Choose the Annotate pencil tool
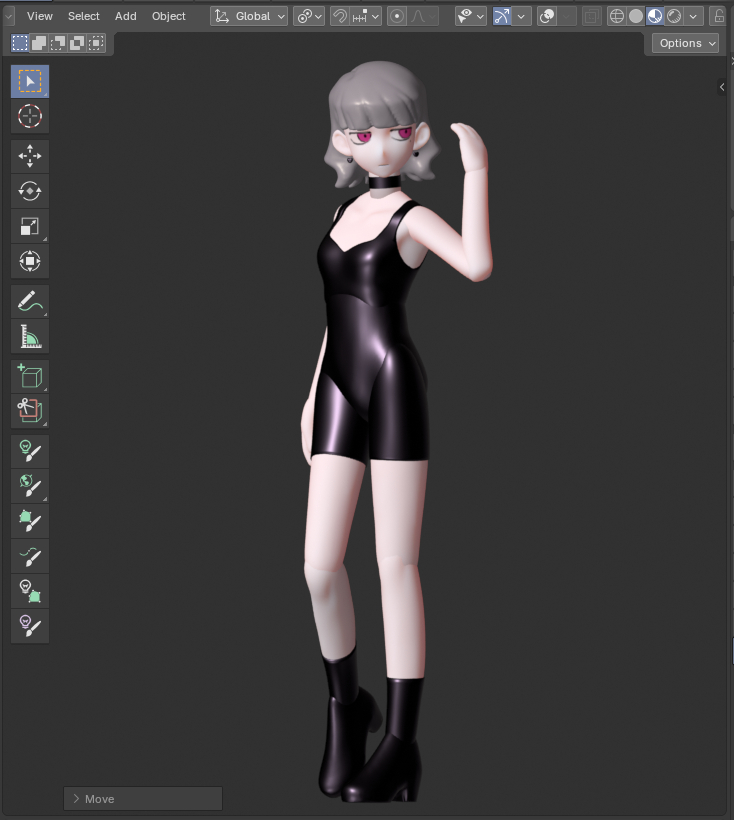 [30, 301]
